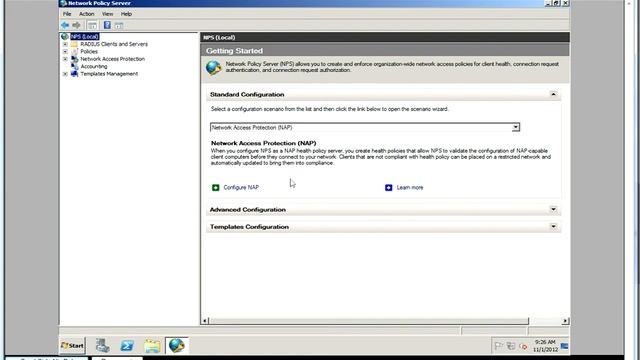Click the horizontal scrollbar thumb

click(369, 321)
